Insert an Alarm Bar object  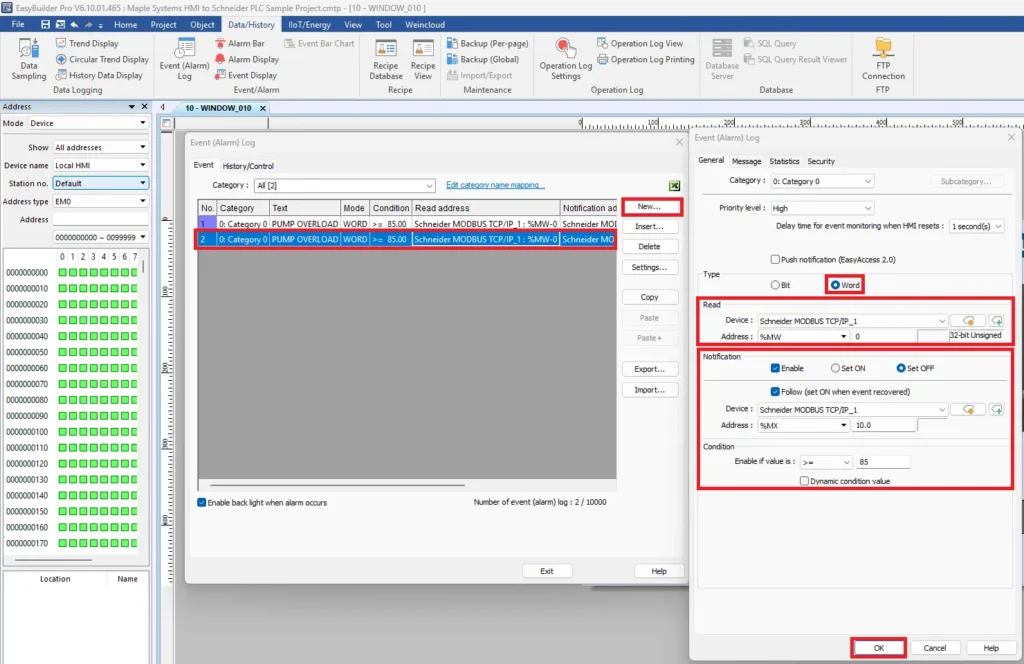[240, 43]
